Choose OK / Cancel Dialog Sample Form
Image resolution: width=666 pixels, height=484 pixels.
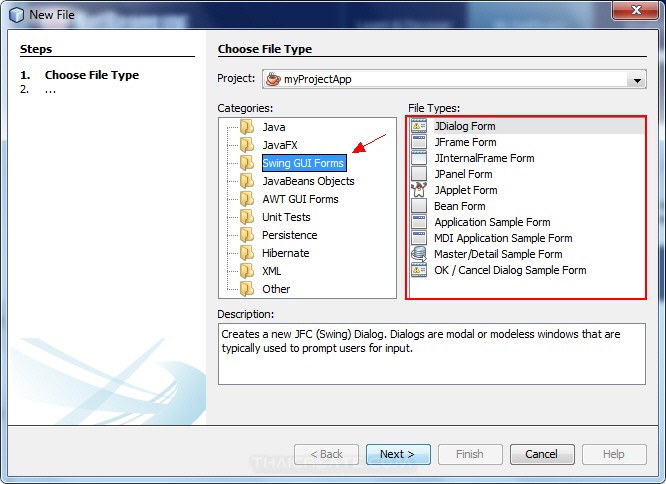510,270
